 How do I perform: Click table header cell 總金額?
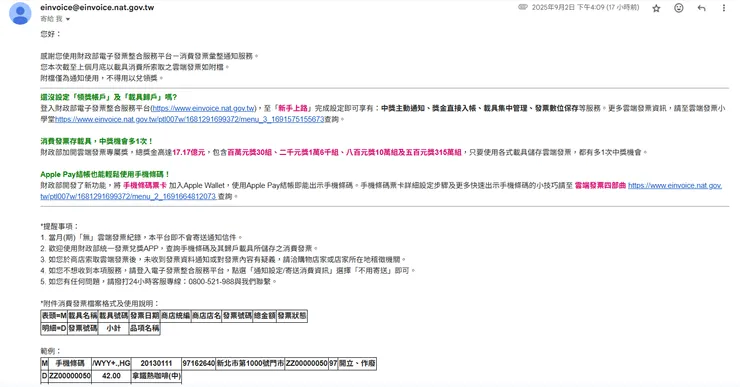coord(264,316)
